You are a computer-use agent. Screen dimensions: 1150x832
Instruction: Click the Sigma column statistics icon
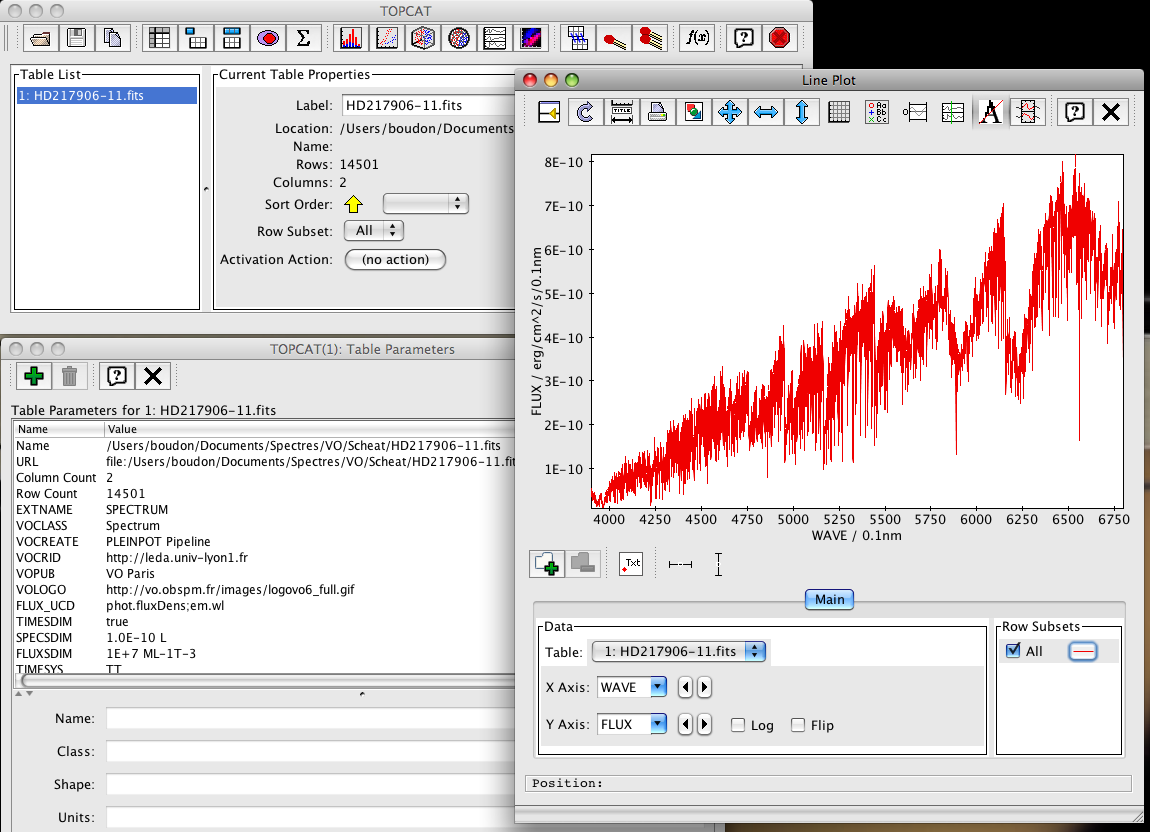[x=303, y=38]
